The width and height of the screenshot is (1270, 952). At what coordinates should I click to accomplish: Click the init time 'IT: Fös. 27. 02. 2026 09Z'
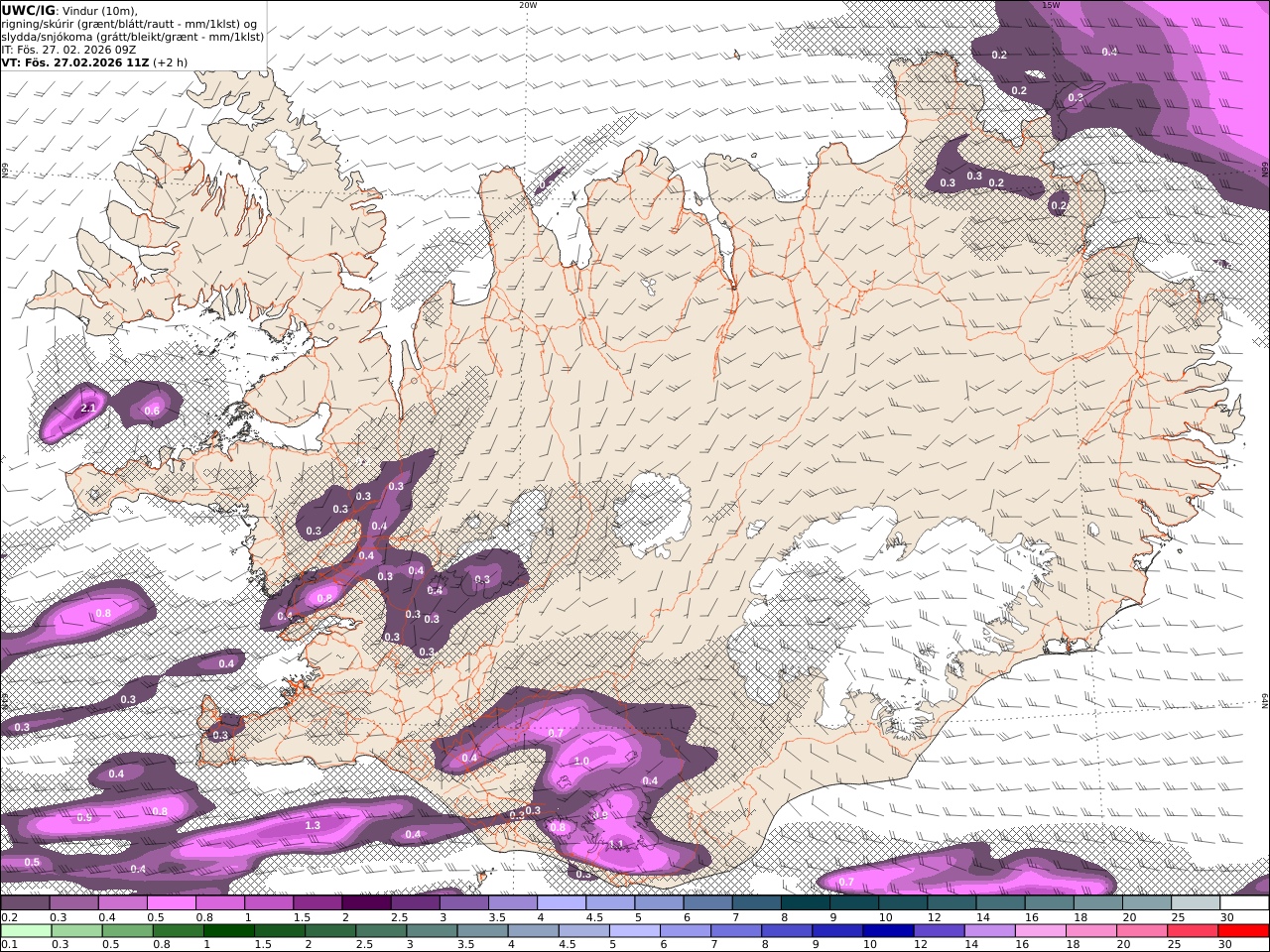click(x=68, y=49)
